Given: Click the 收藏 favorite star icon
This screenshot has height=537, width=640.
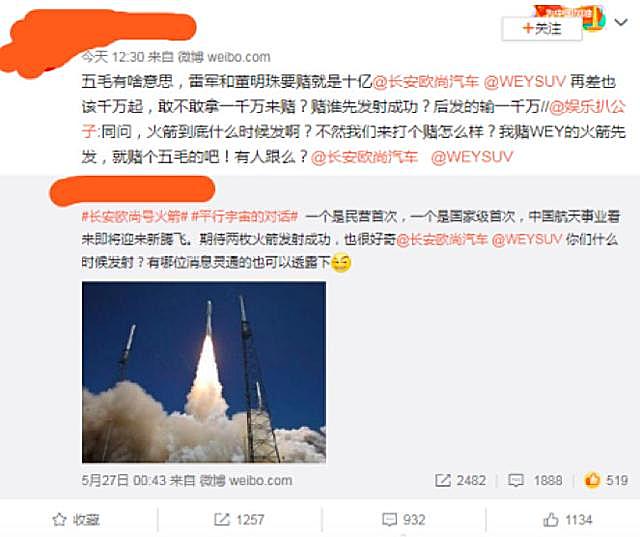Looking at the screenshot, I should click(x=59, y=519).
